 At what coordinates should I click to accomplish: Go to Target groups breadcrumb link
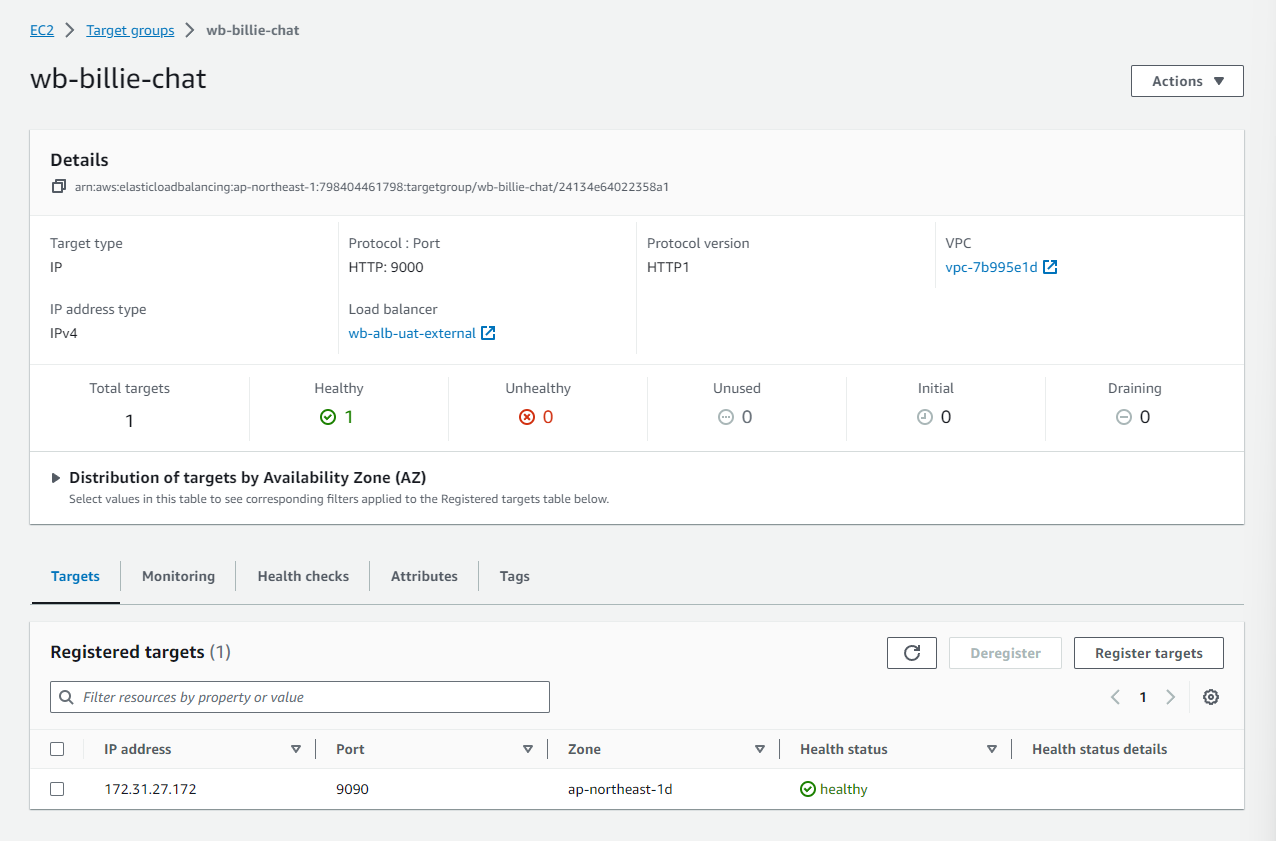click(x=130, y=30)
